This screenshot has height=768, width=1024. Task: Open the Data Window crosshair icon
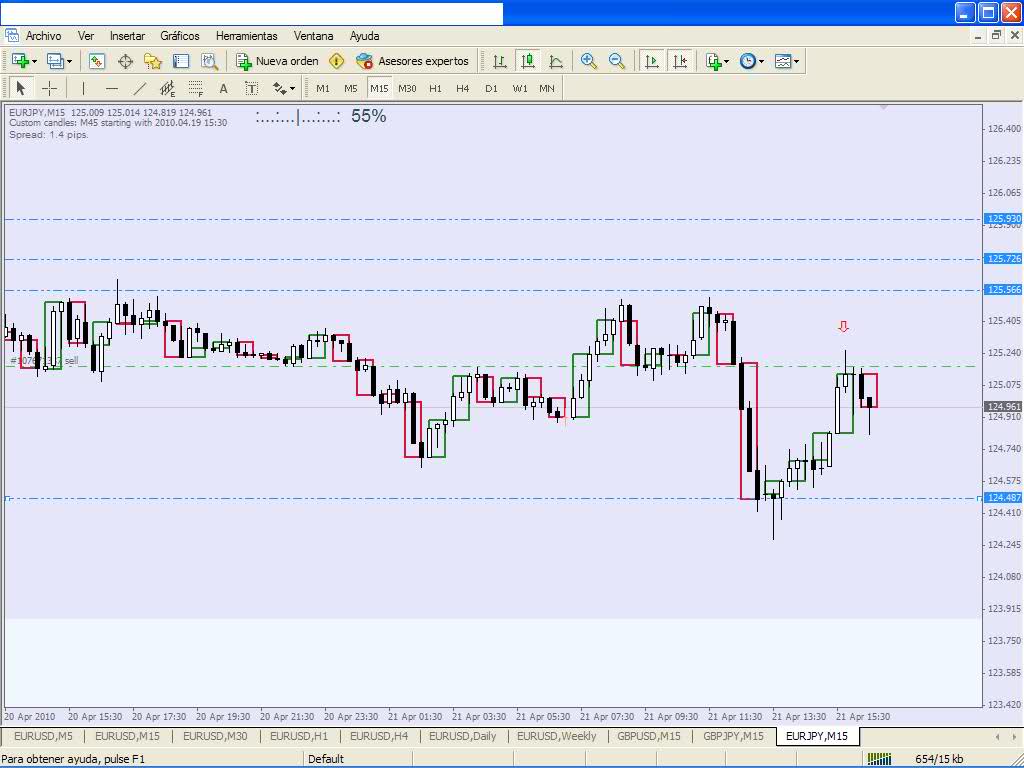125,61
